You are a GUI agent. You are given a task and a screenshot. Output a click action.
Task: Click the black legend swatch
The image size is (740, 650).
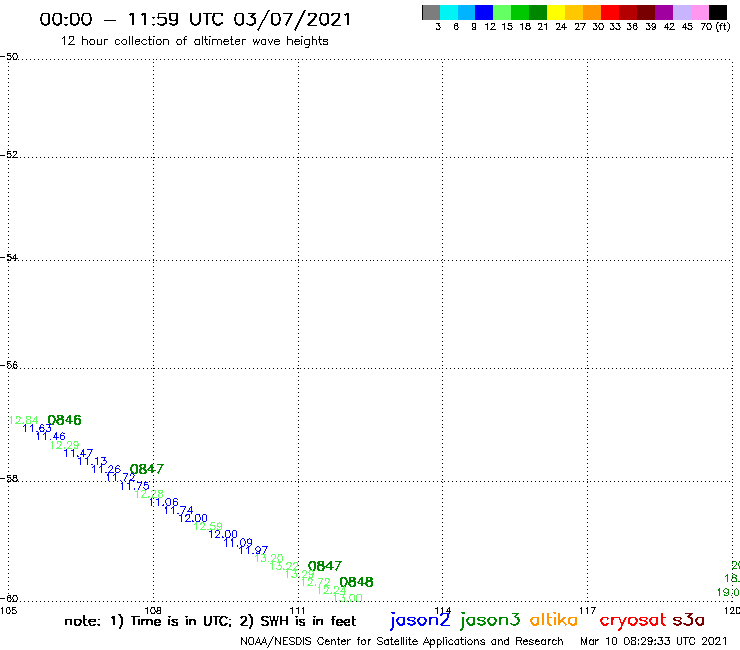point(717,13)
